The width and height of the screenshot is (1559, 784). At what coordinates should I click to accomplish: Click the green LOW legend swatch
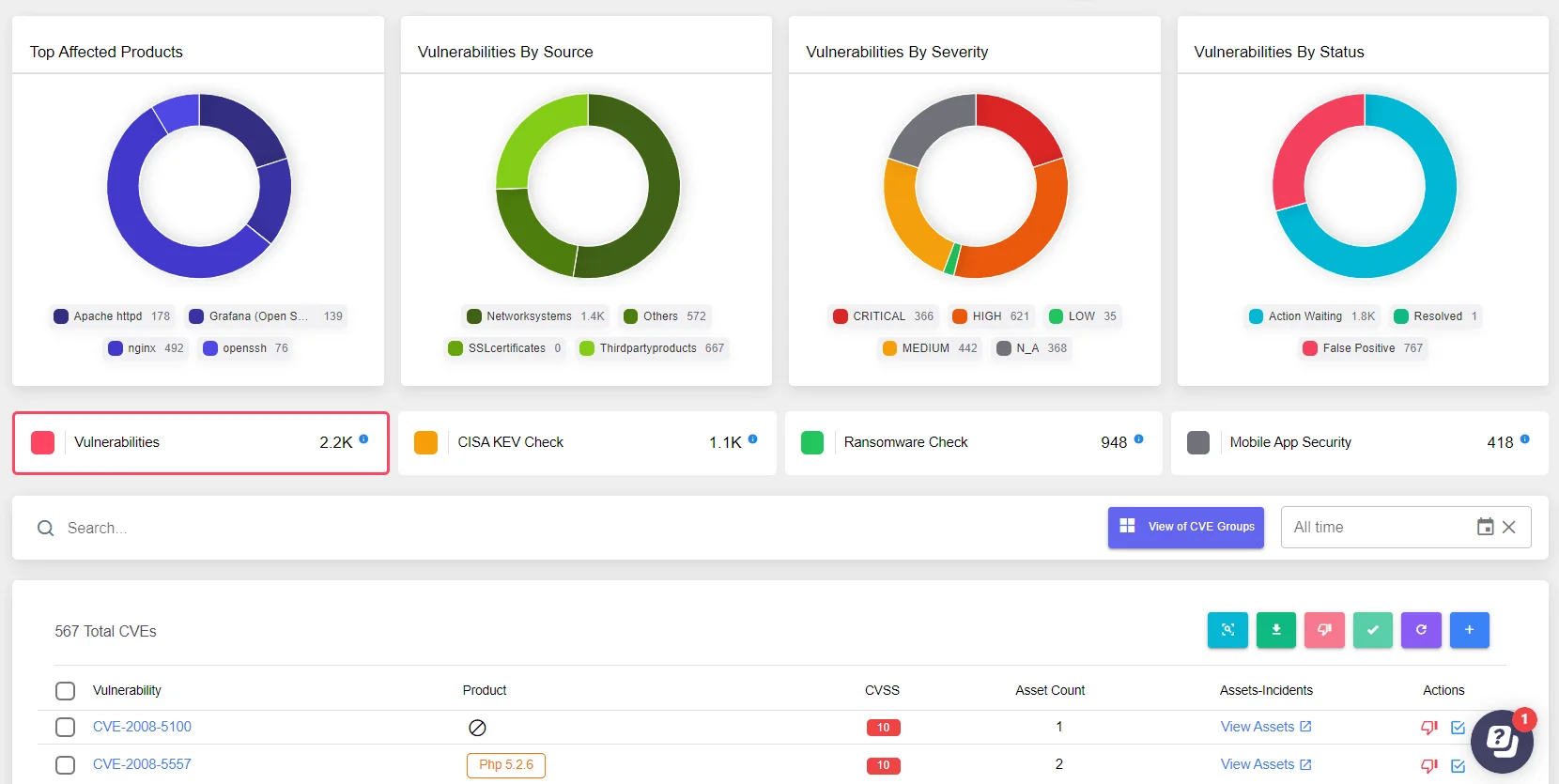[1056, 316]
